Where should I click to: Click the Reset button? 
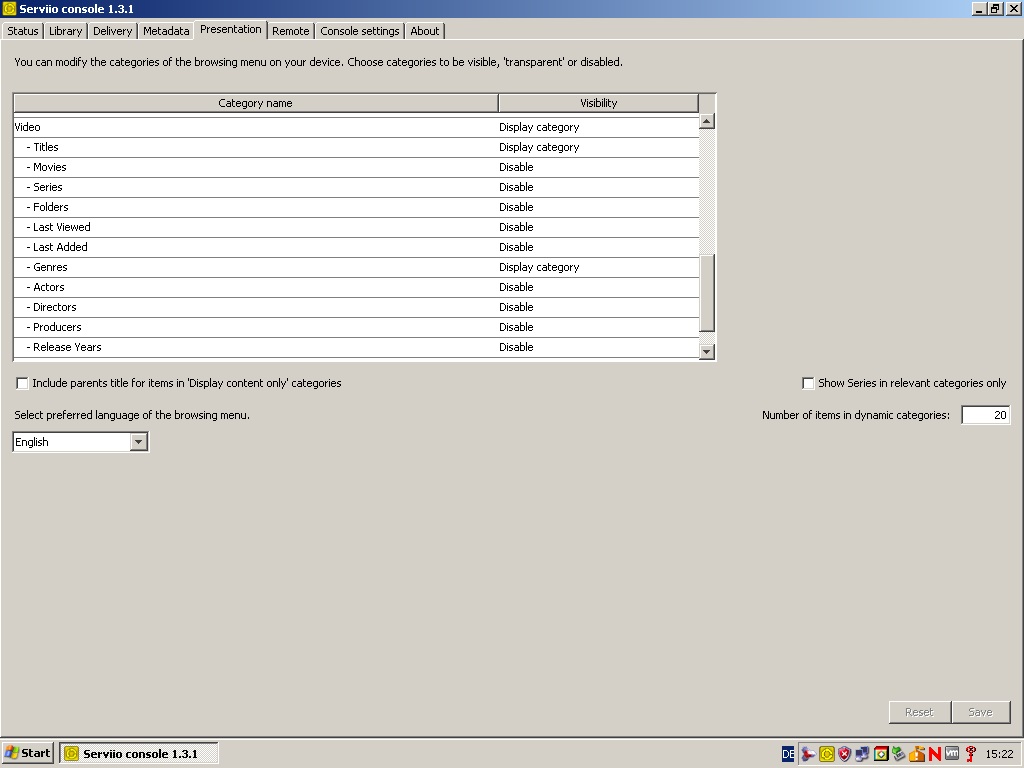pyautogui.click(x=919, y=712)
